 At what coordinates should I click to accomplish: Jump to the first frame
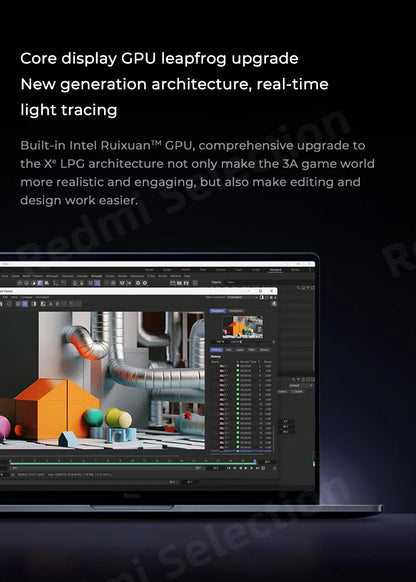point(229,468)
